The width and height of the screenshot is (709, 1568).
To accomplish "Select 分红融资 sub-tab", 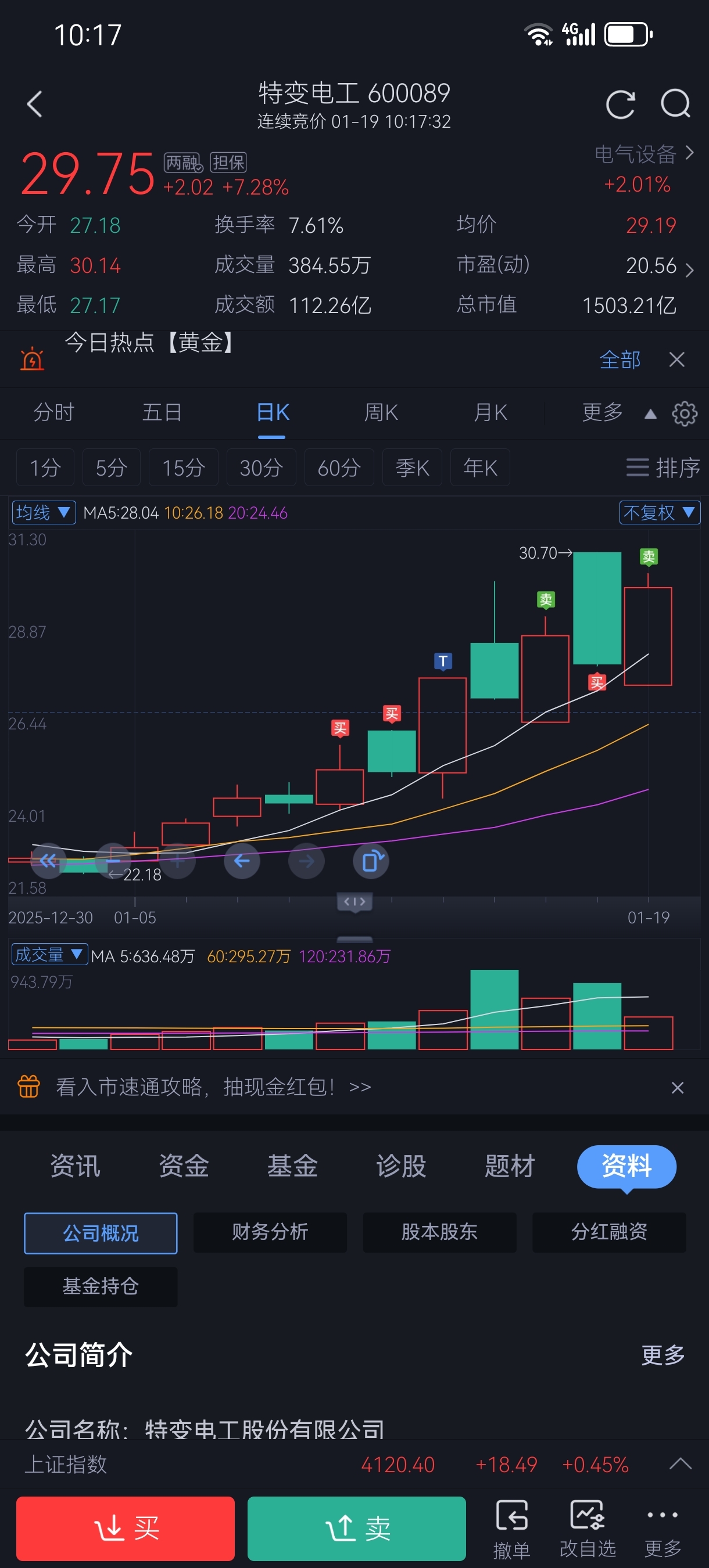I will point(609,1232).
